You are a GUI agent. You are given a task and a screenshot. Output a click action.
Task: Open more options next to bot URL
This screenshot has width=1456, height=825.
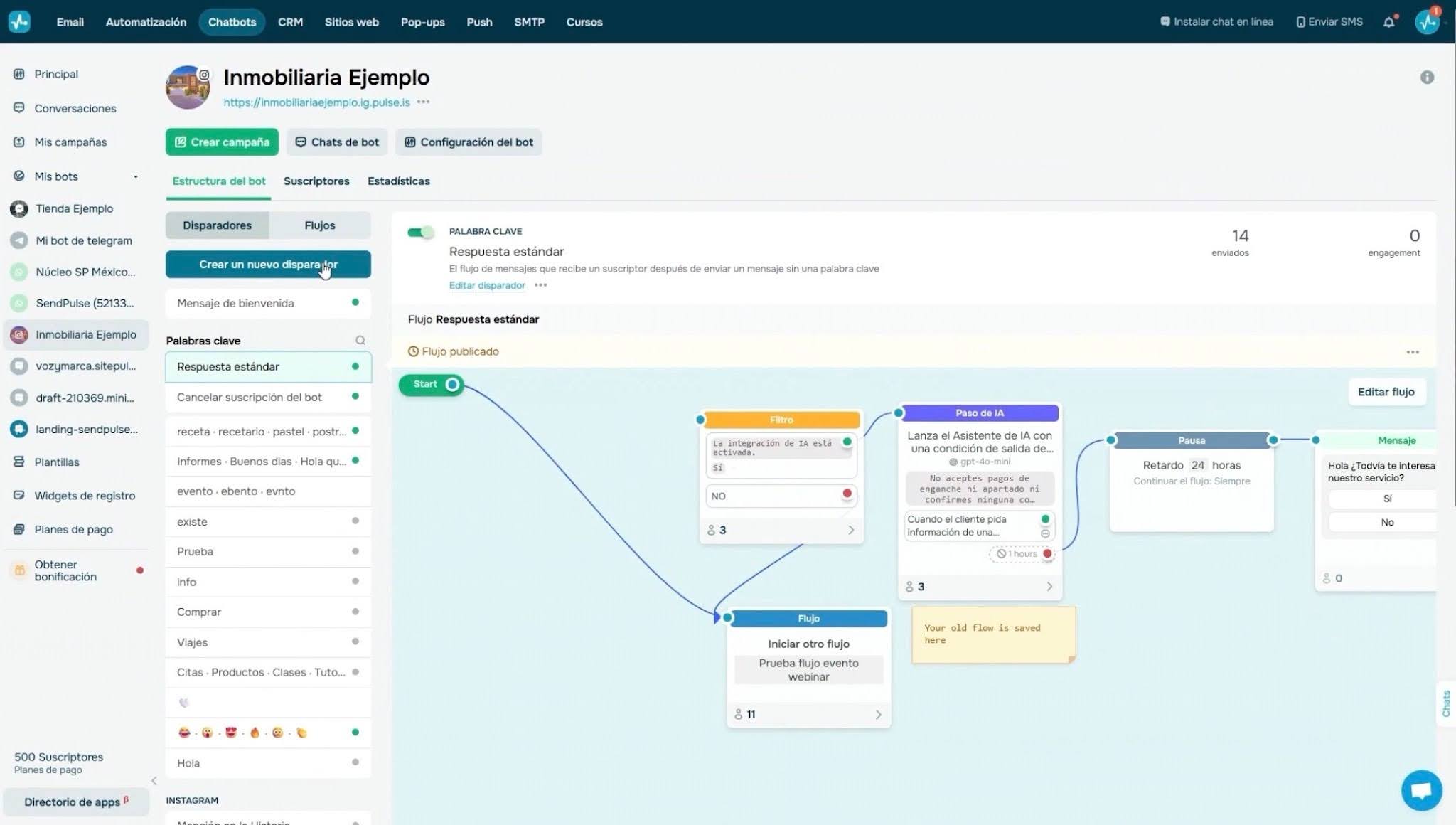coord(424,102)
